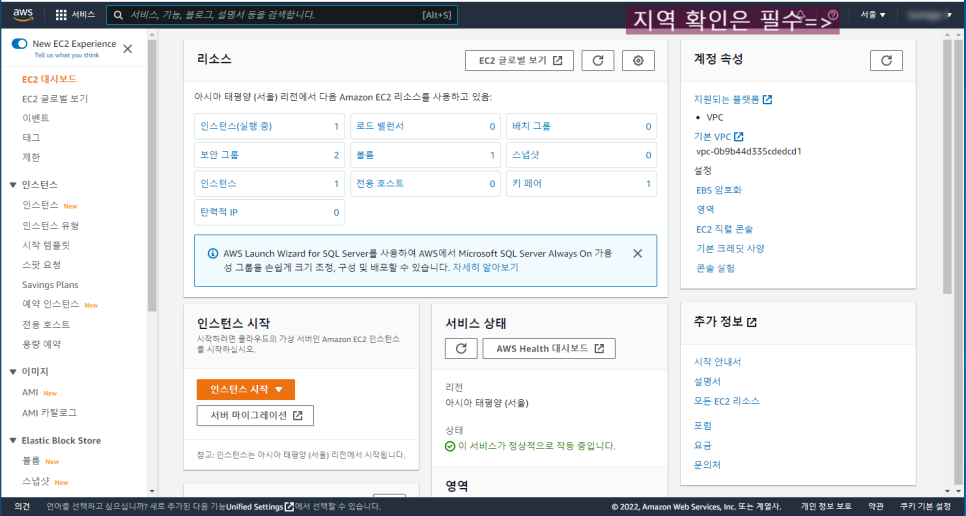
Task: Click the info icon in Launch Wizard banner
Action: (x=213, y=254)
